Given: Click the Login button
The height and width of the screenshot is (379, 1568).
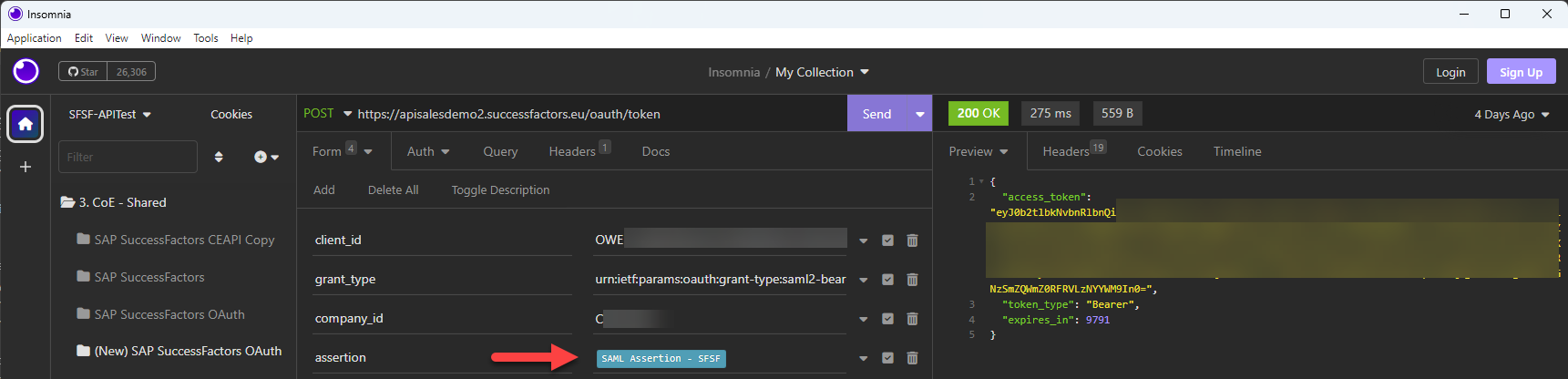Looking at the screenshot, I should coord(1450,72).
